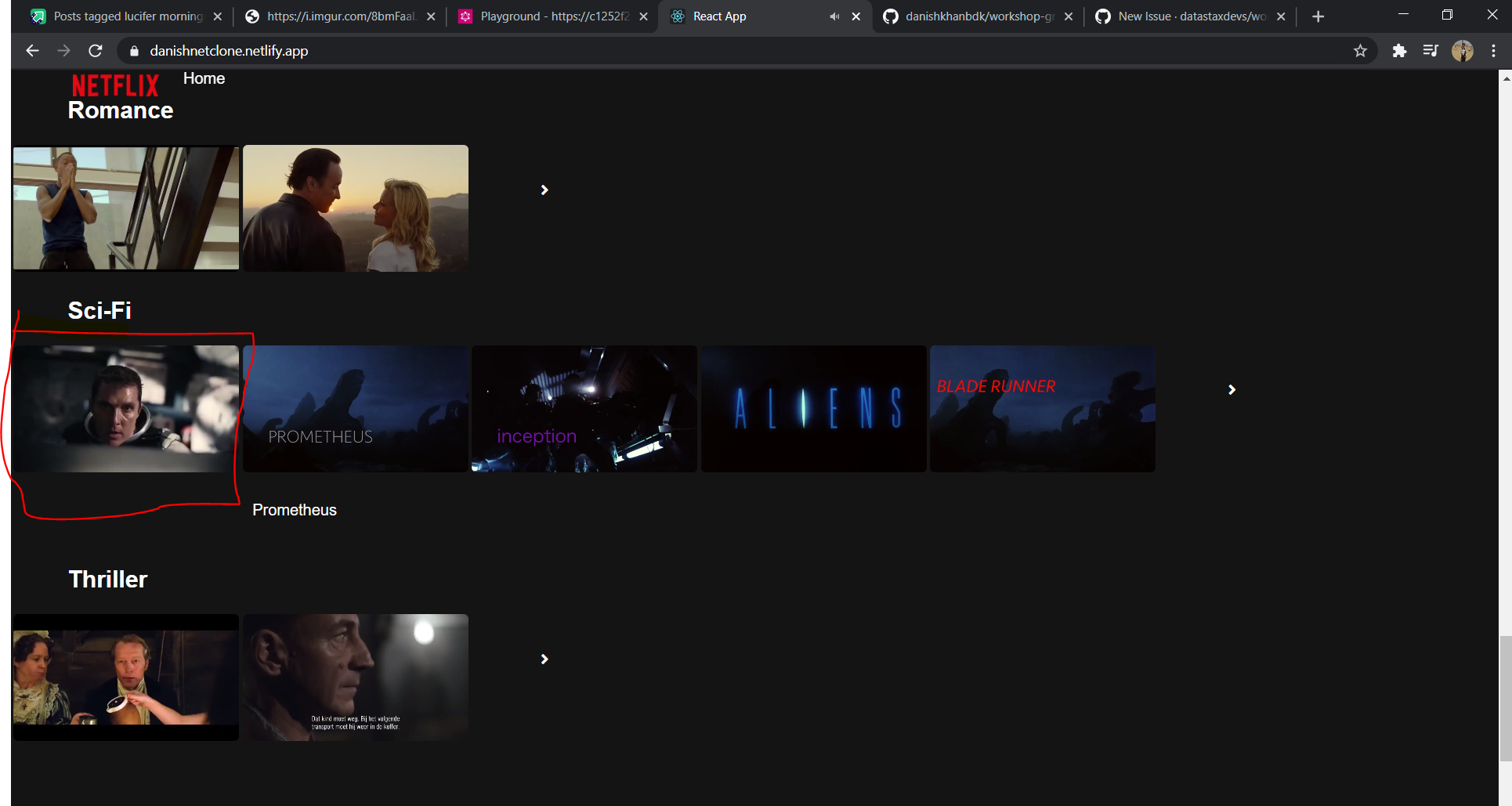
Task: Click the forward navigation arrow
Action: coord(63,50)
